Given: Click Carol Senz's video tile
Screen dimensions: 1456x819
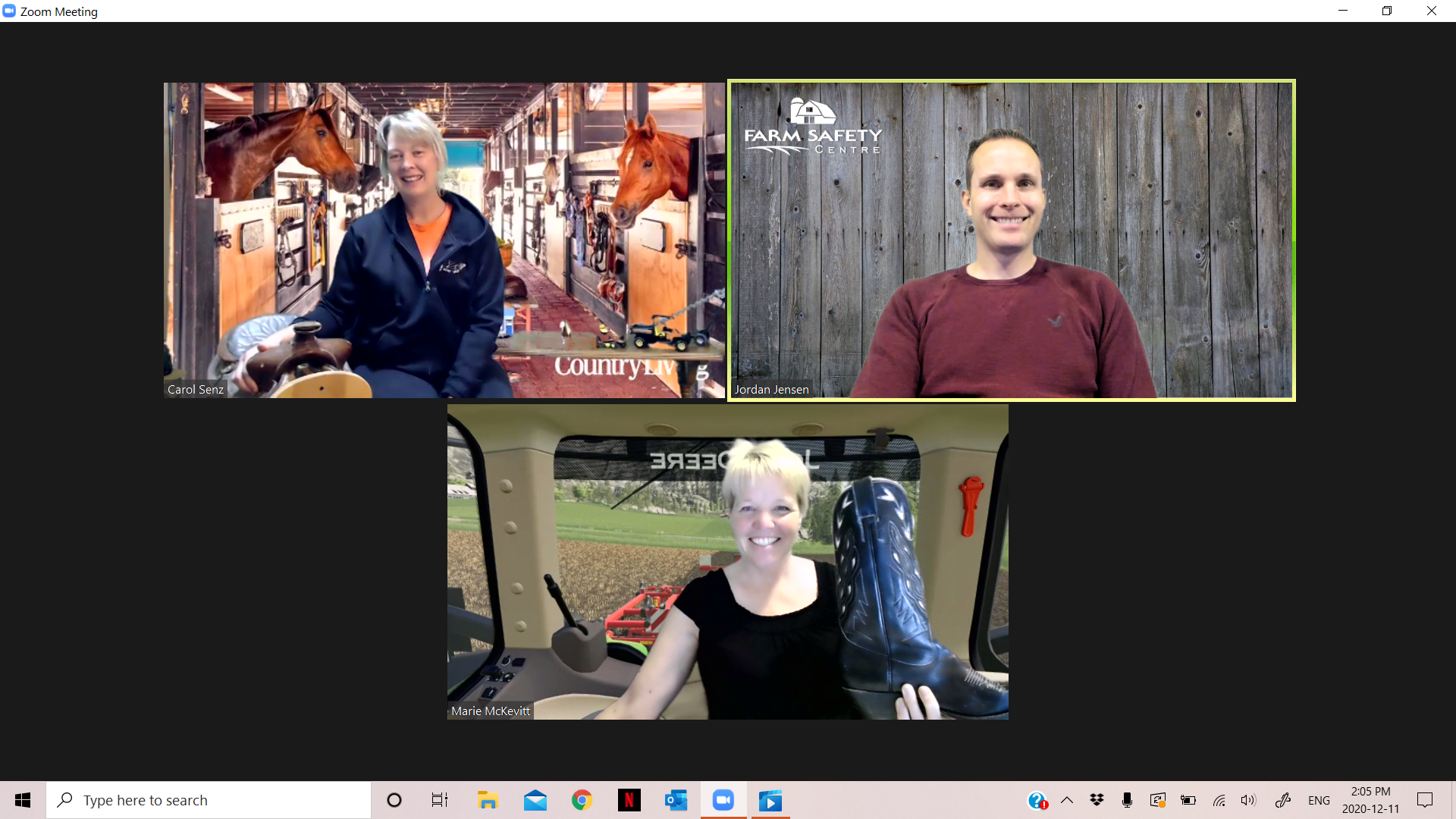Looking at the screenshot, I should [x=444, y=240].
